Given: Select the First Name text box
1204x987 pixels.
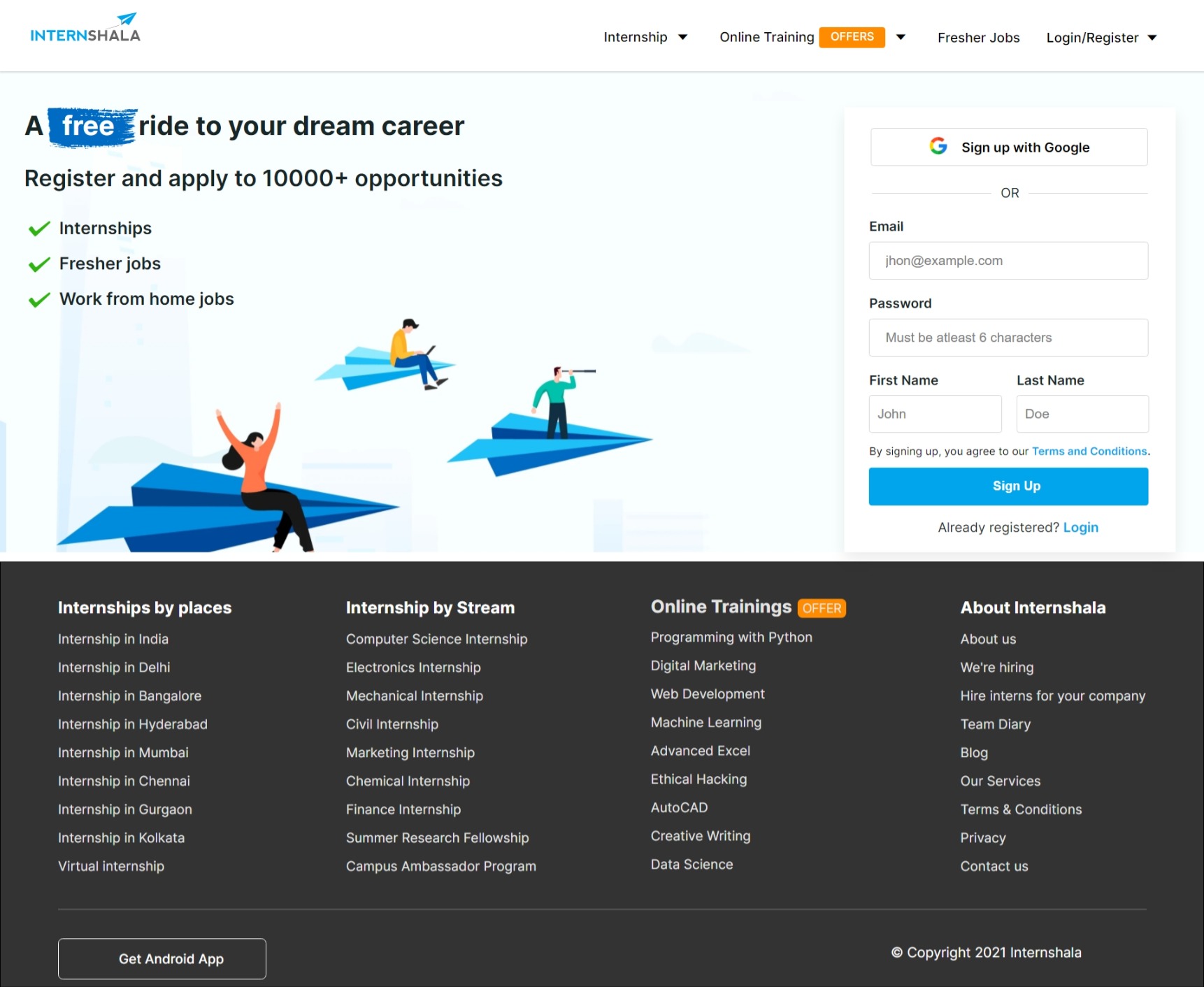Looking at the screenshot, I should [935, 414].
